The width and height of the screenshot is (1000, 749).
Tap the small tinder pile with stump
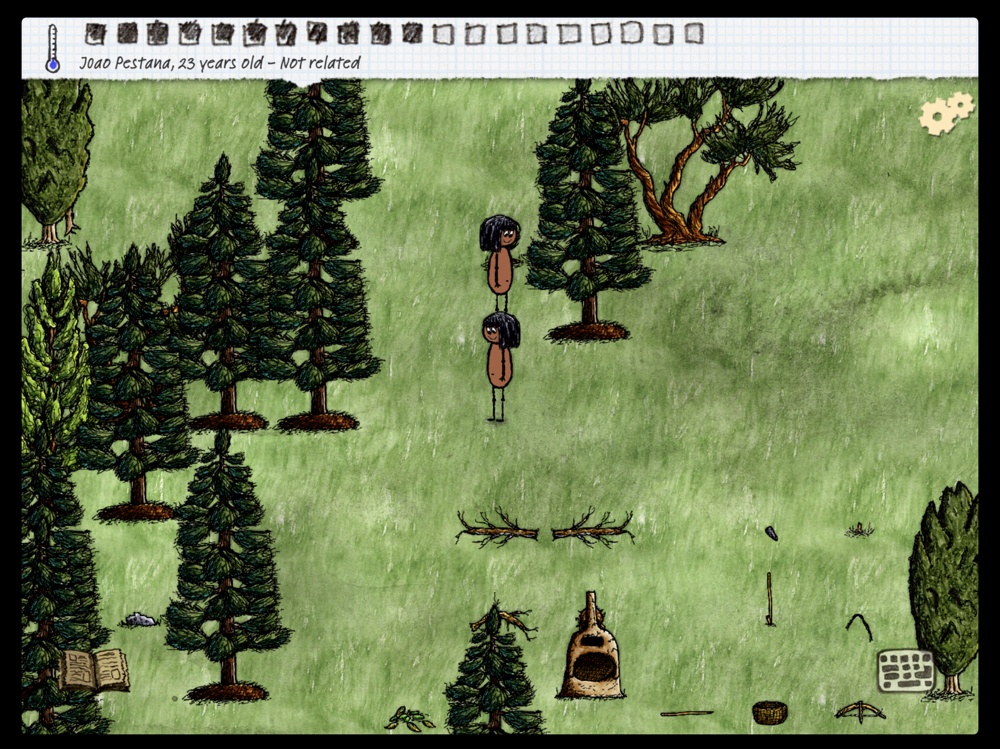tap(859, 530)
